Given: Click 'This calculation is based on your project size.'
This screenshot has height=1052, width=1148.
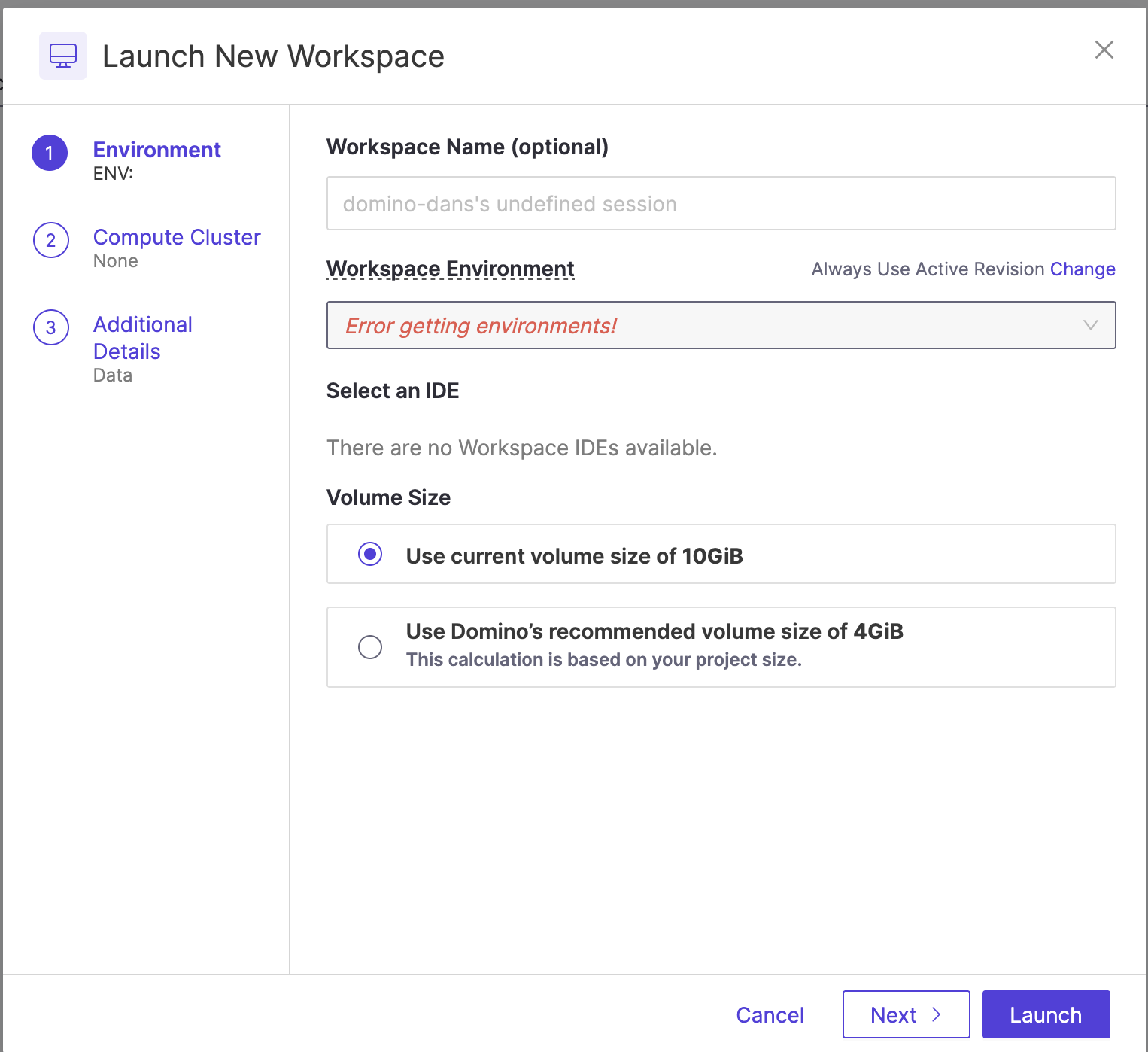Looking at the screenshot, I should pyautogui.click(x=604, y=659).
